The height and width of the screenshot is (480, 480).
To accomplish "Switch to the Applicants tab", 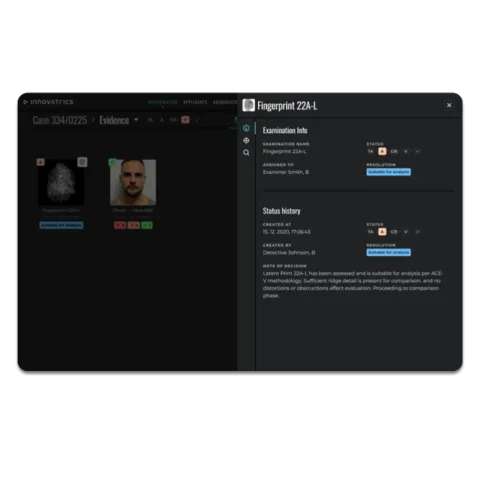I will click(x=195, y=102).
